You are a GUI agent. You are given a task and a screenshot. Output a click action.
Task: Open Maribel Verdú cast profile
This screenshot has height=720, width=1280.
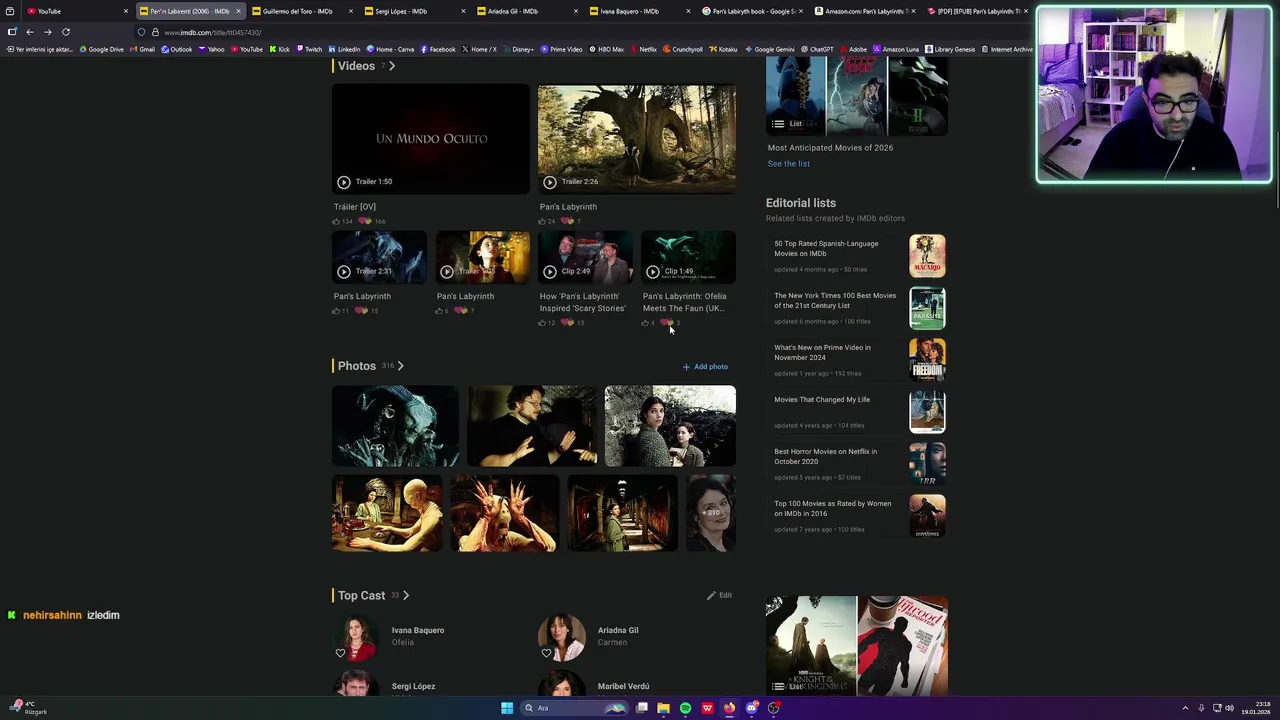(623, 687)
